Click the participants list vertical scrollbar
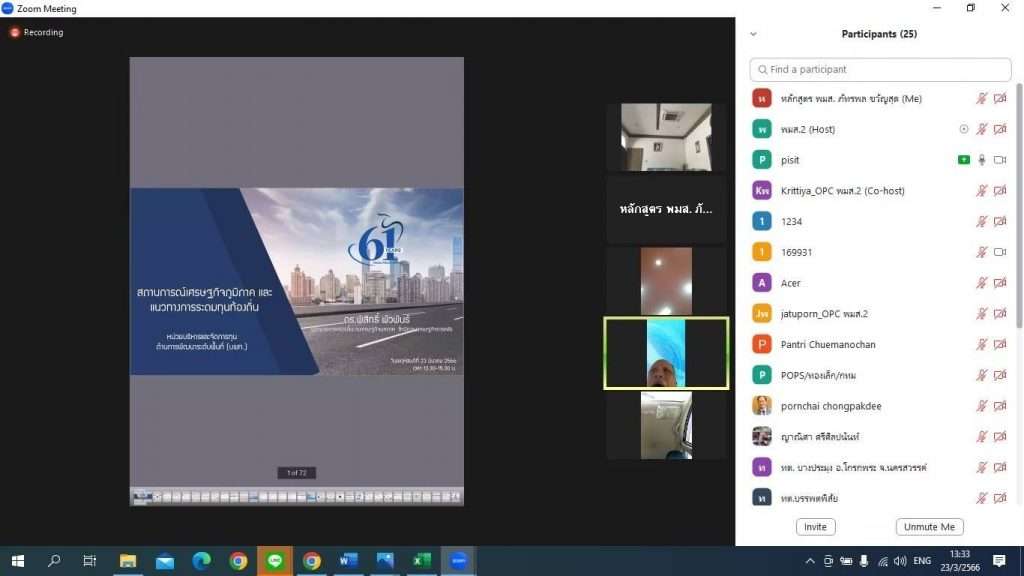Image resolution: width=1024 pixels, height=576 pixels. 1018,200
